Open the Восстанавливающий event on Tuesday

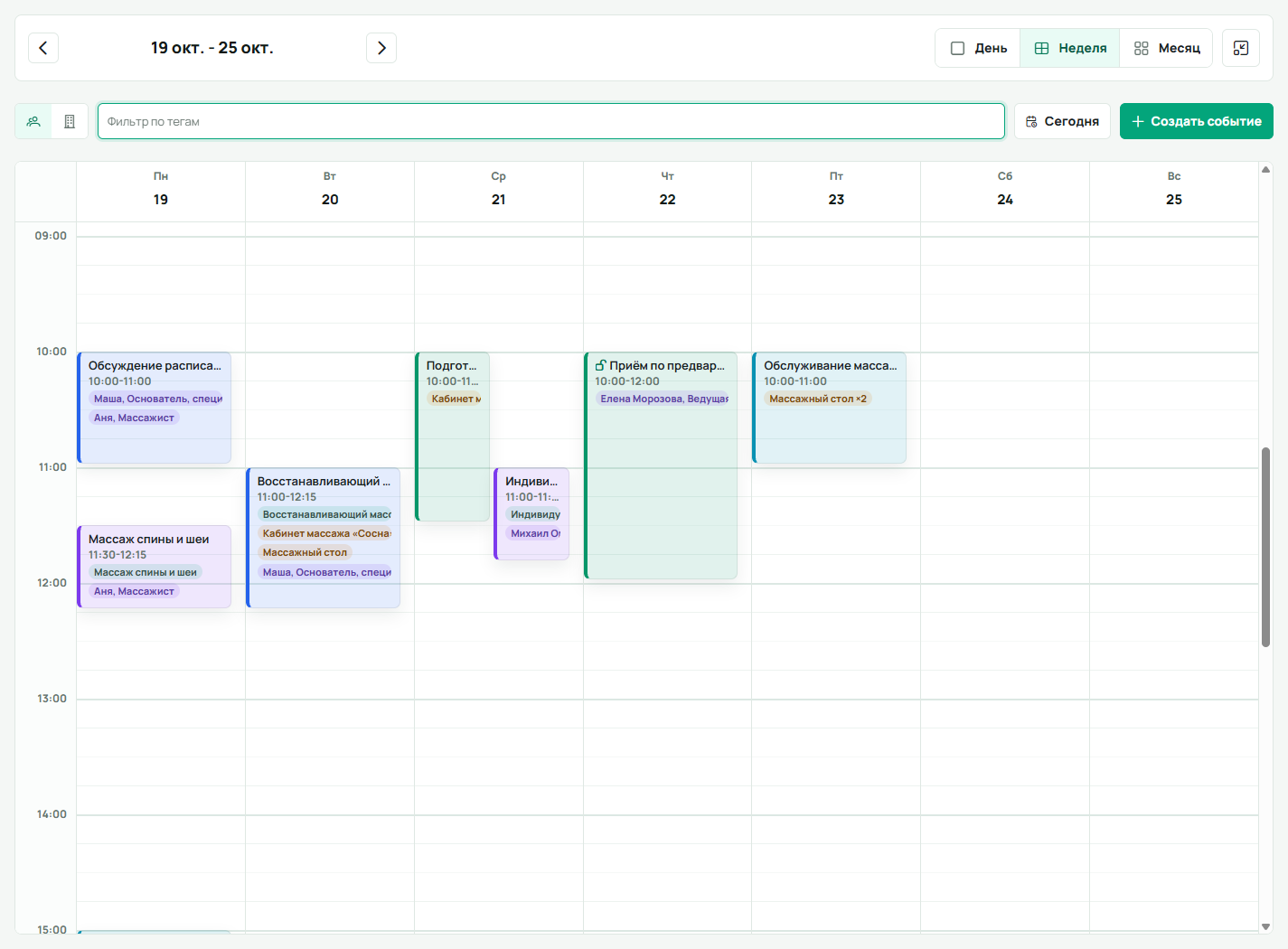point(324,538)
